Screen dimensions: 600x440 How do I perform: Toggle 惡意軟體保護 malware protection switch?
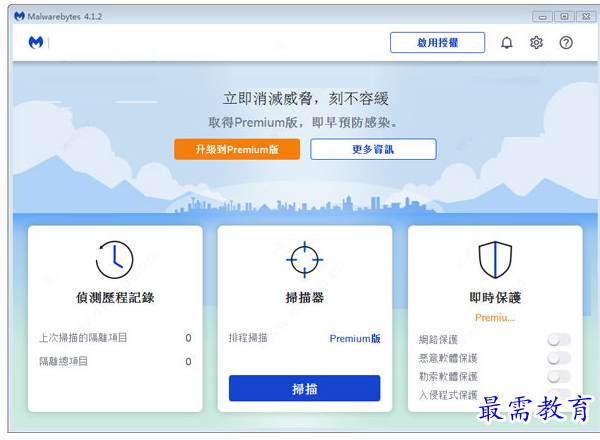pyautogui.click(x=559, y=358)
